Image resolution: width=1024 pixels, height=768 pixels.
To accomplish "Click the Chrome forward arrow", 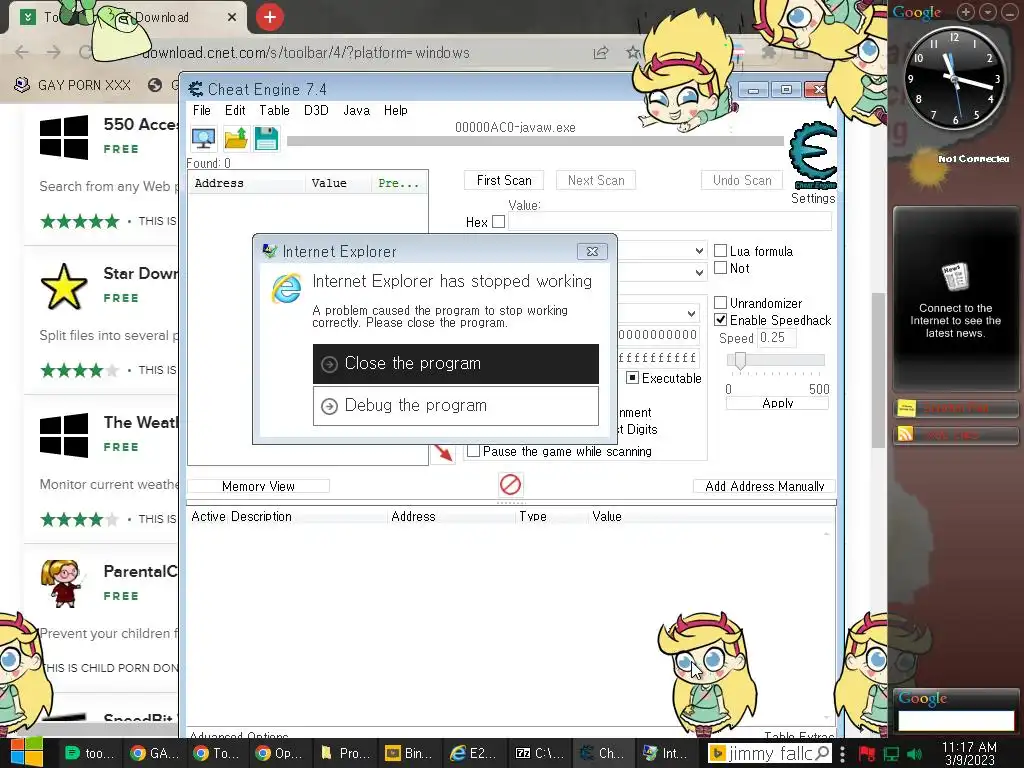I will [54, 52].
